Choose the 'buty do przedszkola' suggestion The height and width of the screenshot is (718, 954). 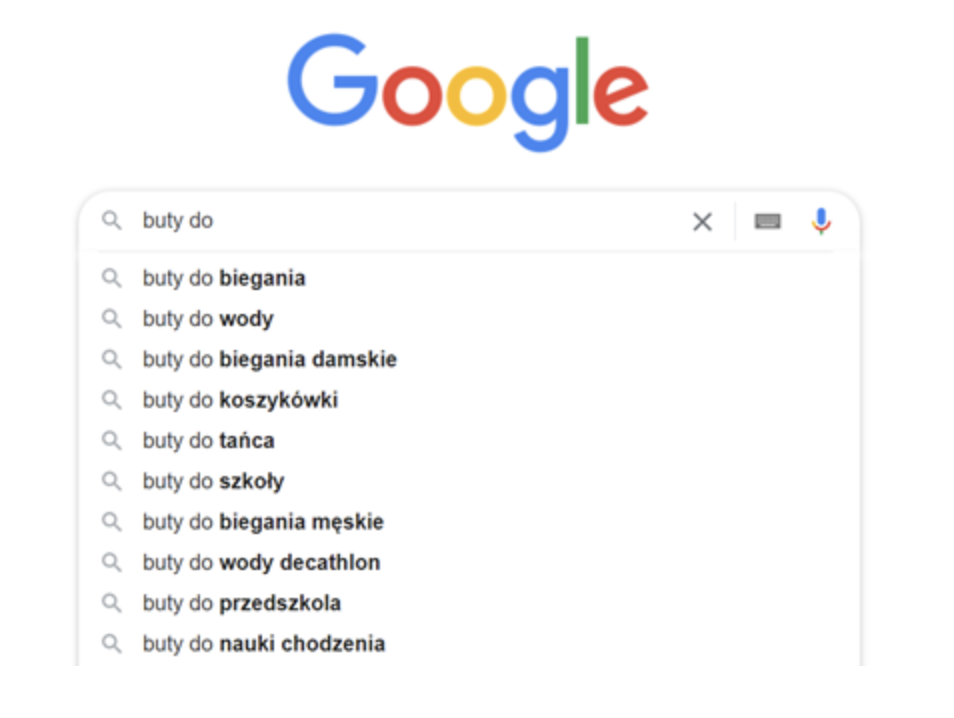(x=242, y=602)
